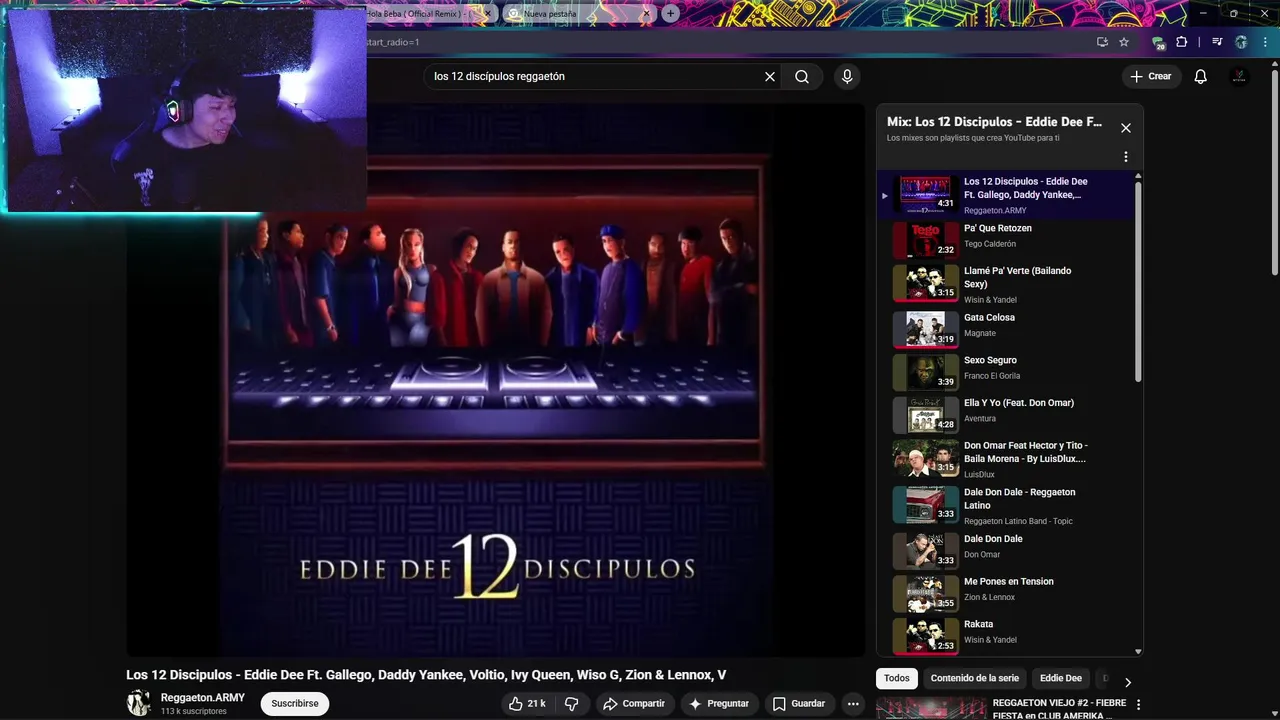Viewport: 1280px width, 720px height.
Task: Select the Eddie Dee filter chip
Action: pyautogui.click(x=1061, y=678)
